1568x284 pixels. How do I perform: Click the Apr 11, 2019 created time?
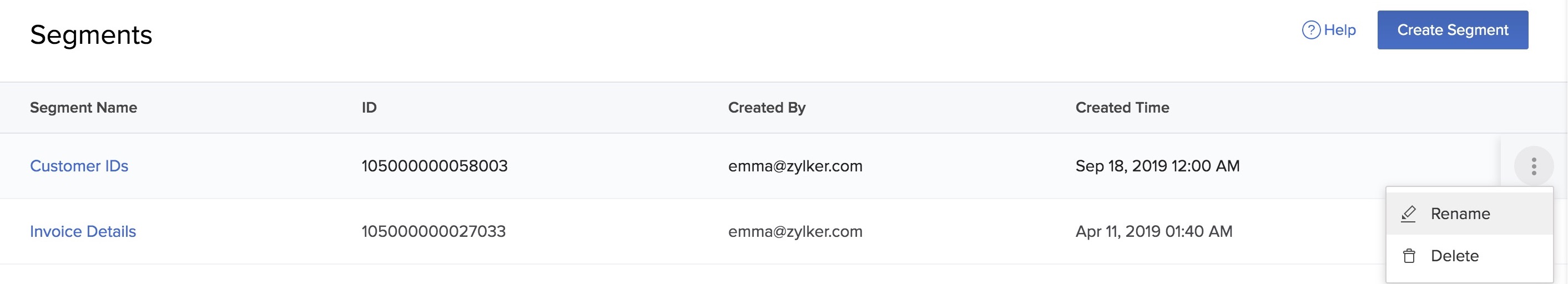coord(1153,232)
